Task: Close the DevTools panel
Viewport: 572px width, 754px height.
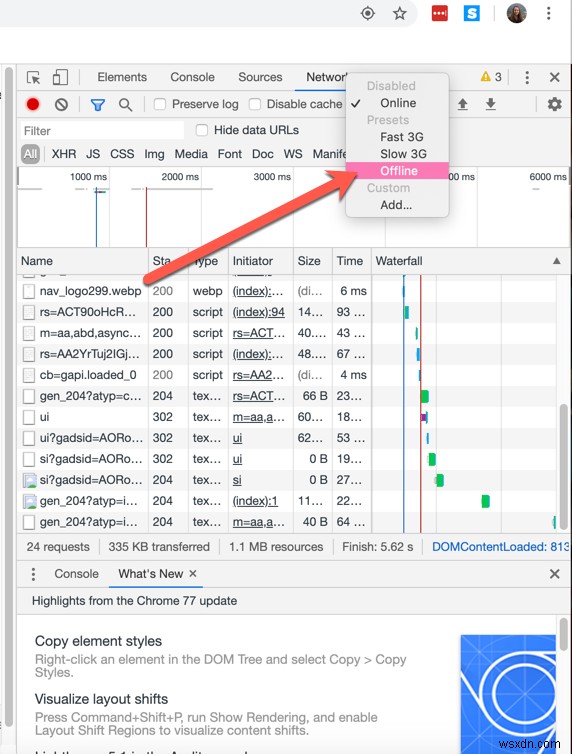Action: pos(554,77)
